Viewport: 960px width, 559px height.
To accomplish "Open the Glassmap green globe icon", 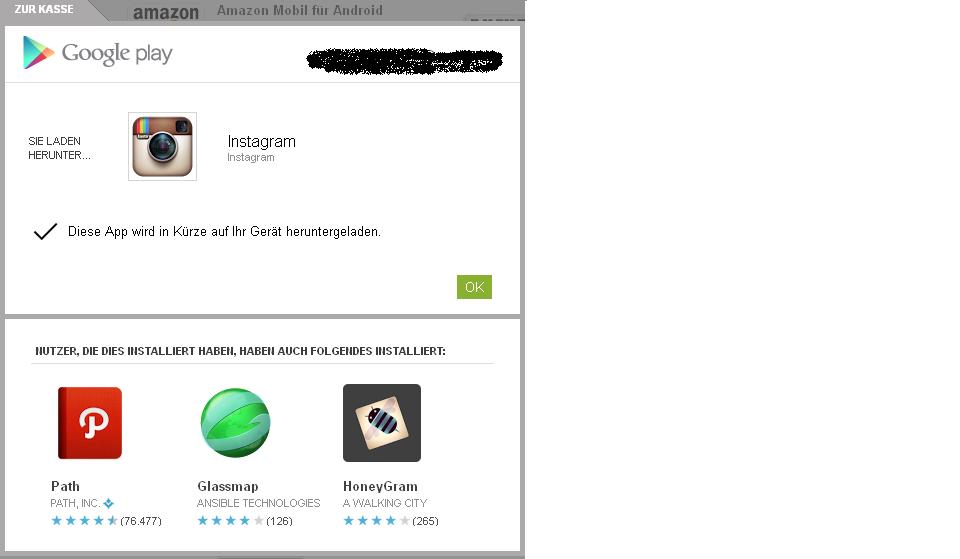I will [236, 423].
